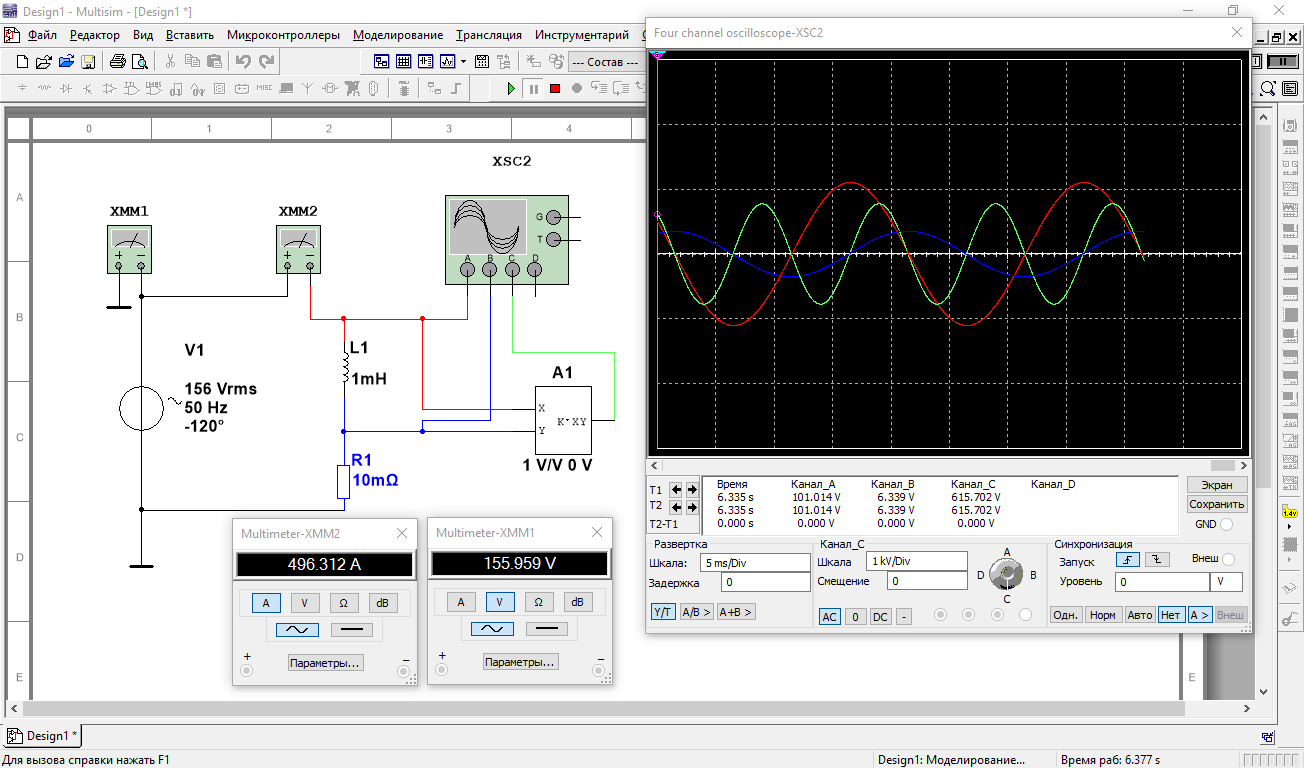Click the New design toolbar icon

tap(22, 62)
